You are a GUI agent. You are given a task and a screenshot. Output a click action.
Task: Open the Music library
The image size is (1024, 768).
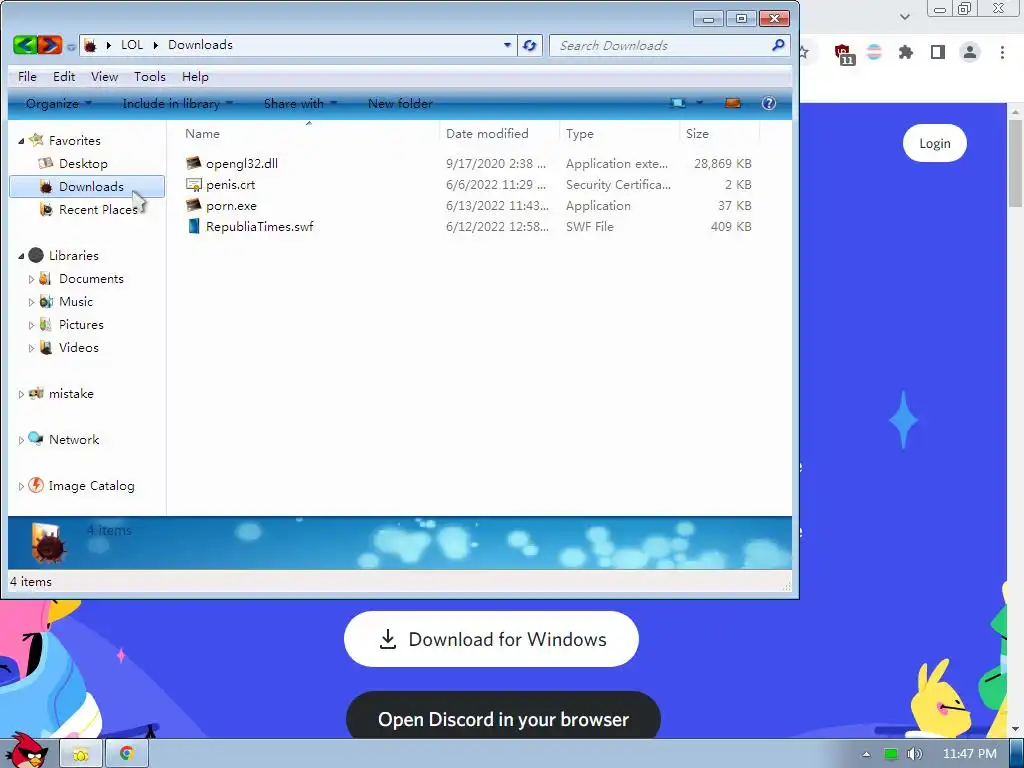[x=76, y=302]
